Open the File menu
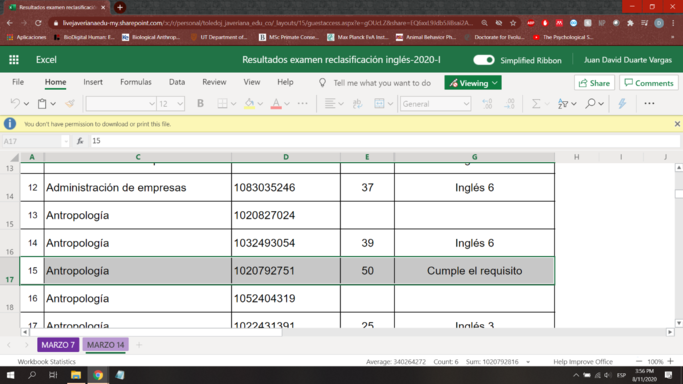This screenshot has height=384, width=683. (18, 82)
